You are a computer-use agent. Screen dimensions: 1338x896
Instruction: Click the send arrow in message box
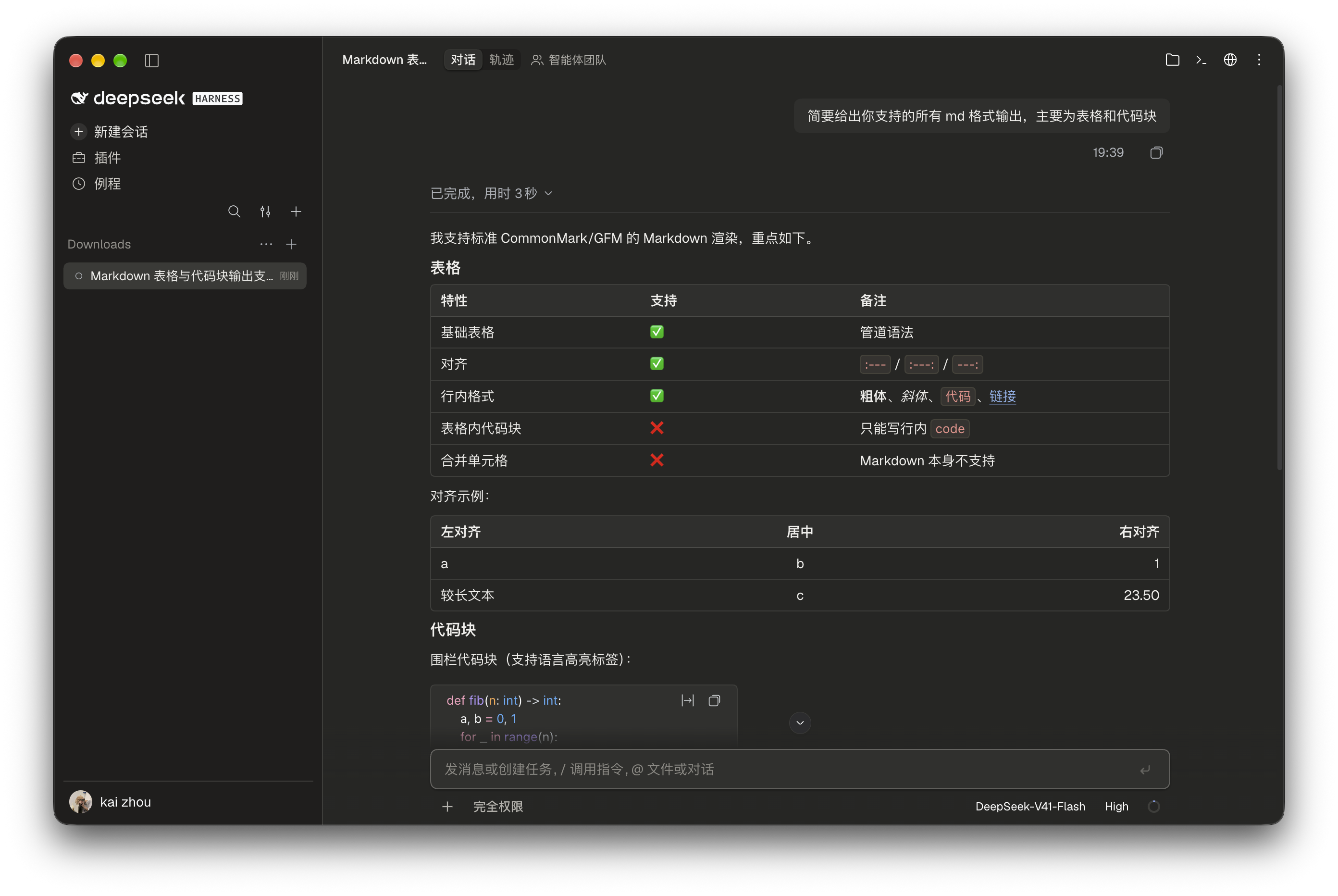click(1145, 770)
